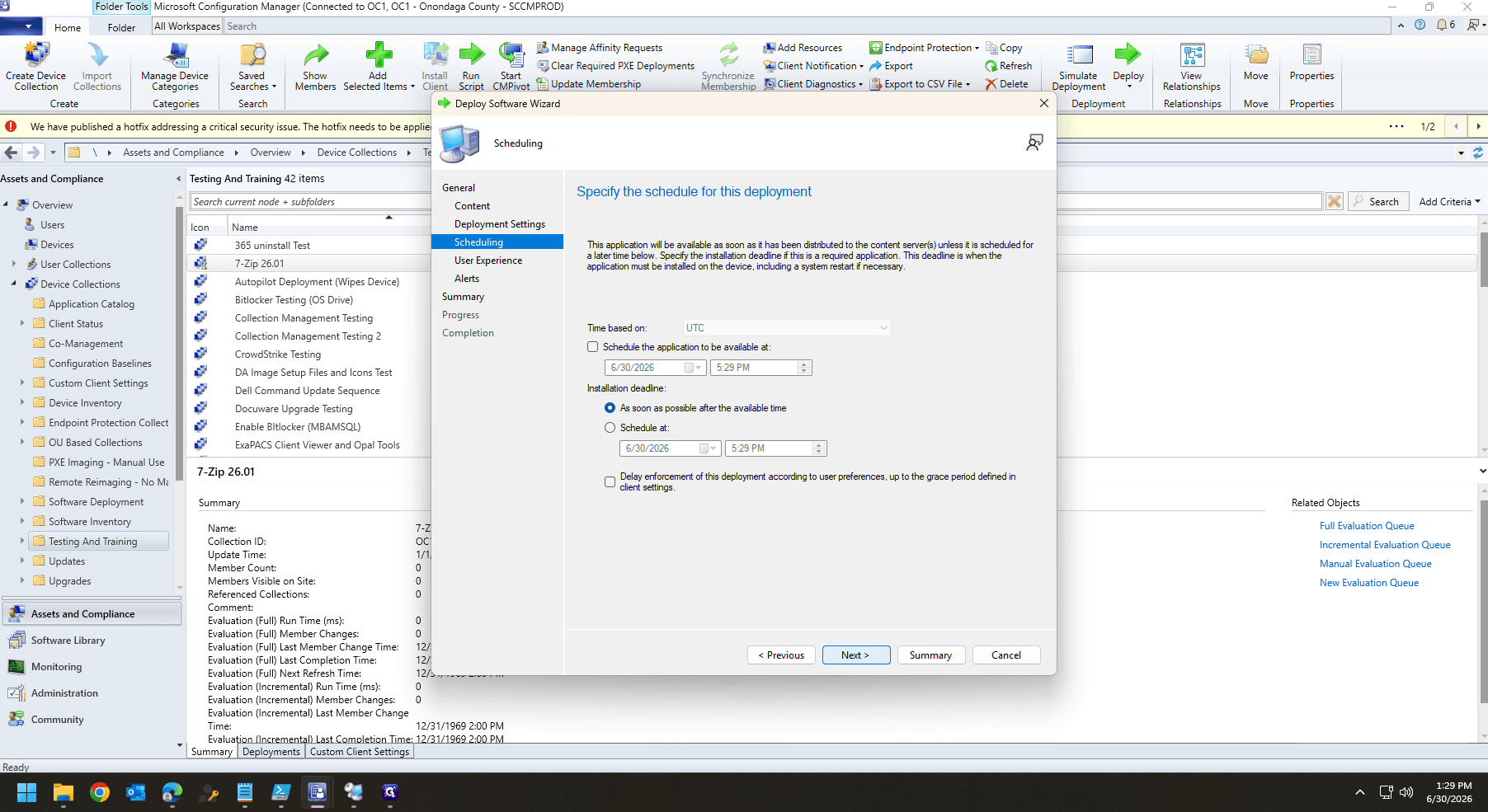The height and width of the screenshot is (812, 1488).
Task: Check Delay enforcement of this deployment
Action: tap(610, 481)
